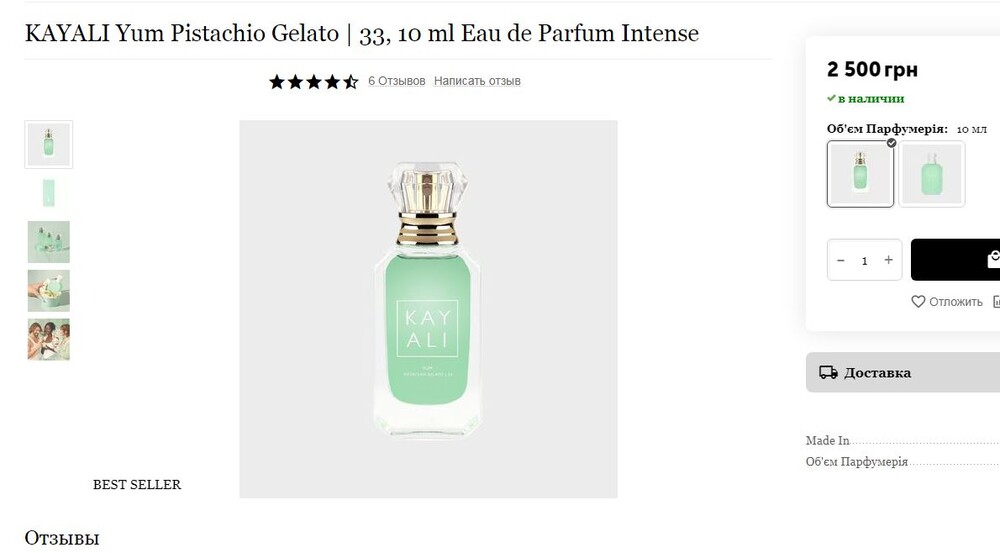The image size is (1000, 553).
Task: Select the second larger bottle volume option
Action: click(x=932, y=174)
